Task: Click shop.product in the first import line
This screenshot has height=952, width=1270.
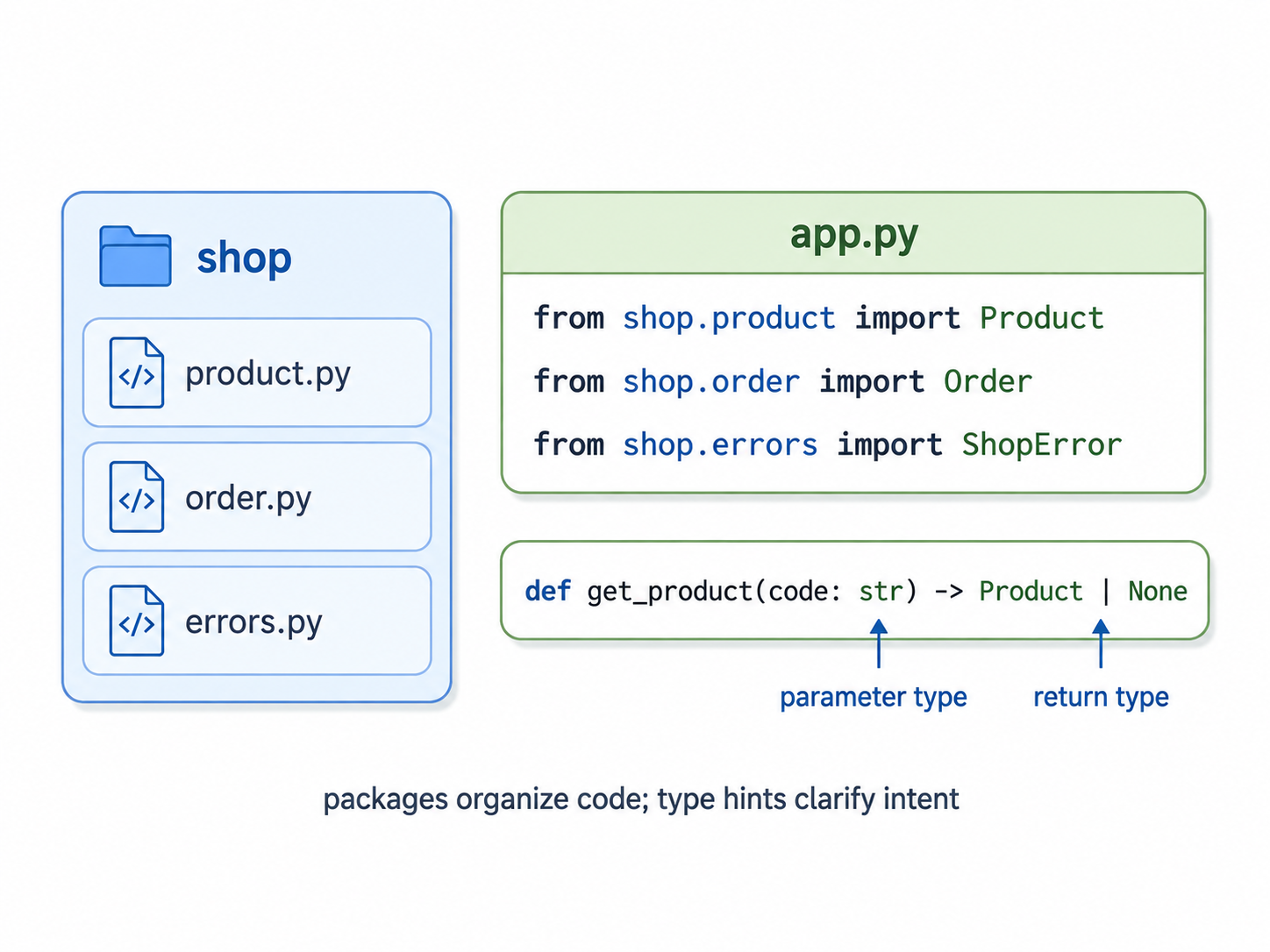Action: 729,318
